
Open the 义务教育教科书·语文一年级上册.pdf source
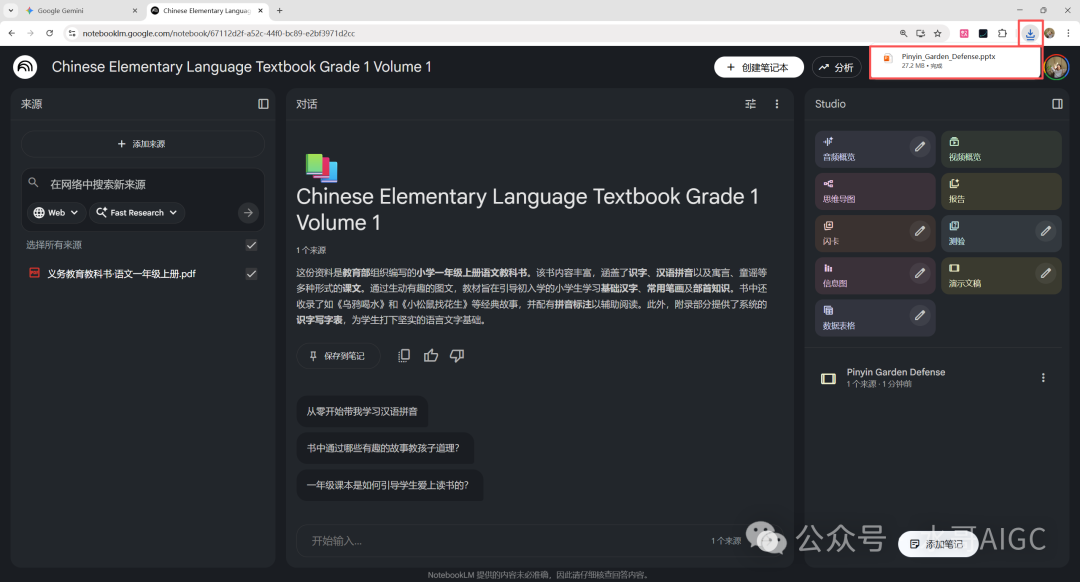(121, 274)
